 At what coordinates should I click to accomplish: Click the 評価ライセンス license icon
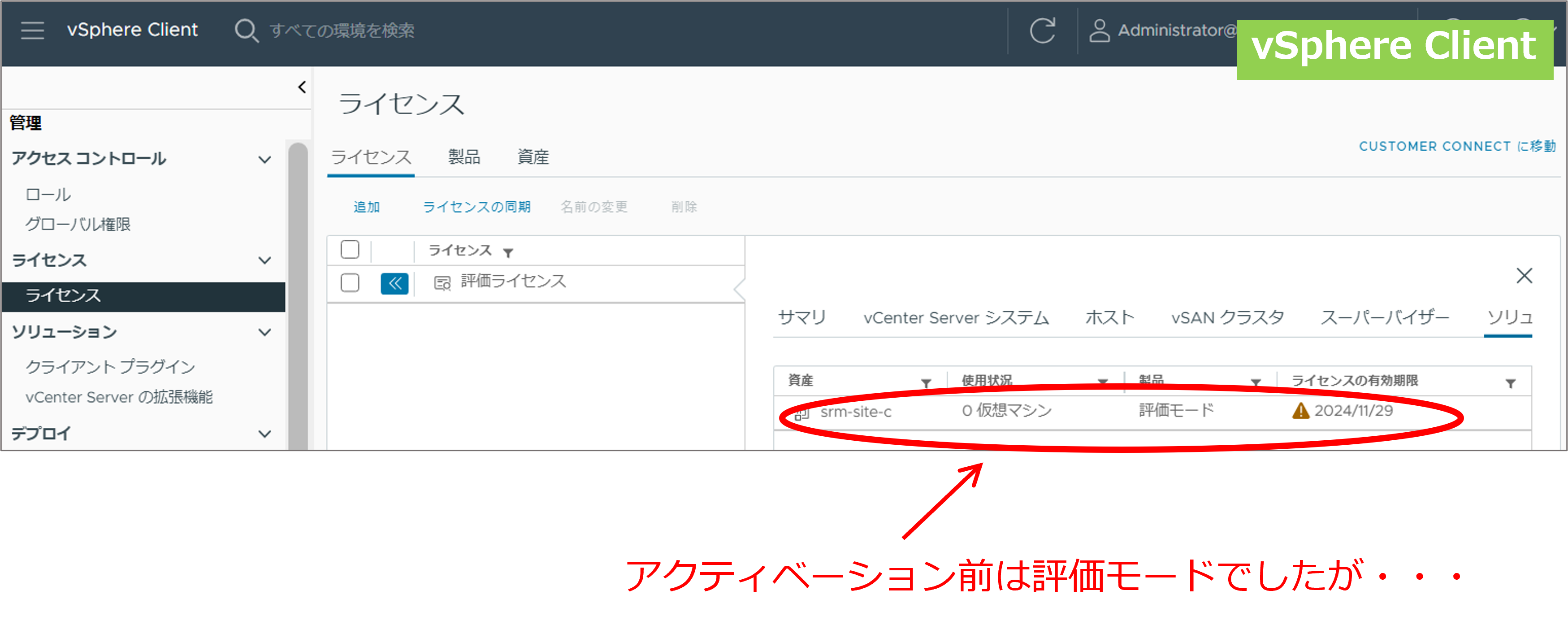click(442, 283)
